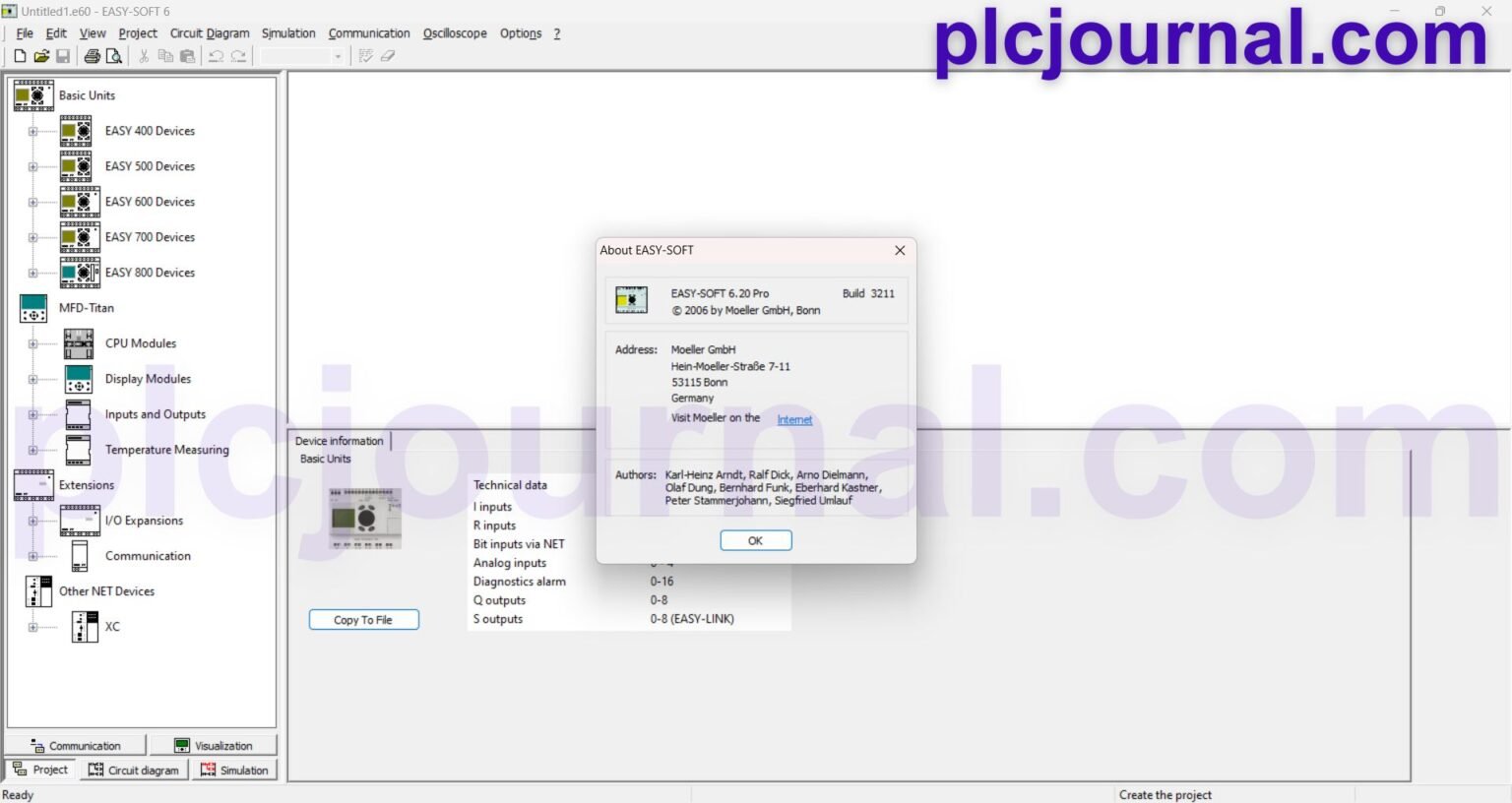
Task: Expand the EASY 400 Devices node
Action: [32, 130]
